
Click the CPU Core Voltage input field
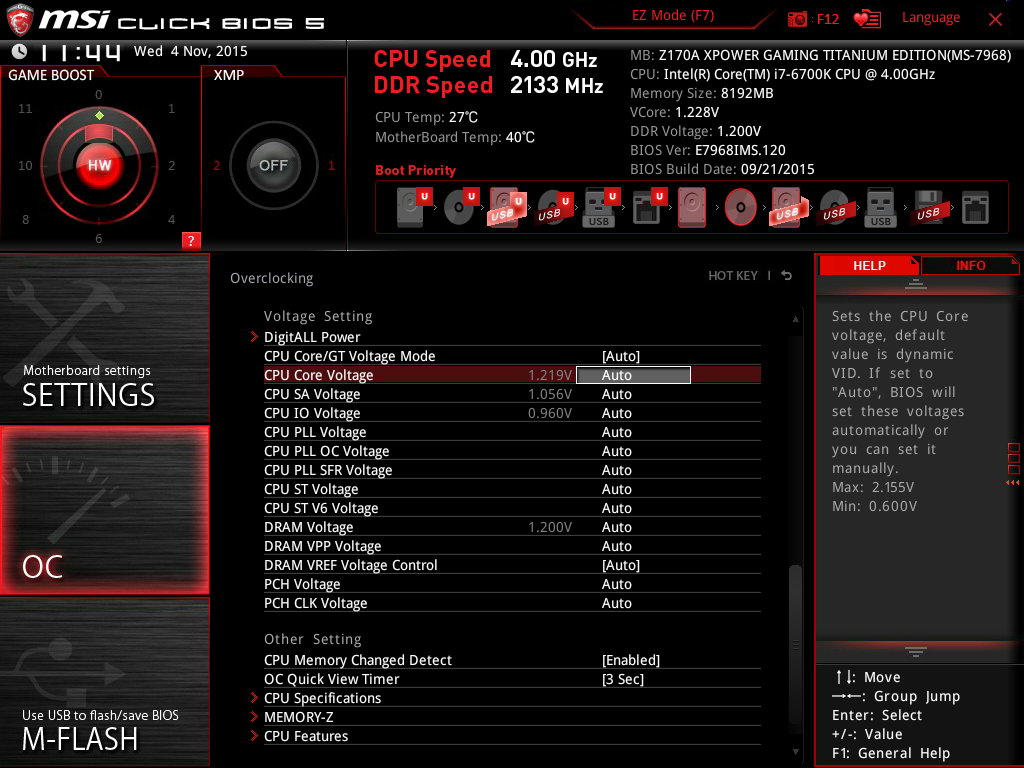633,375
